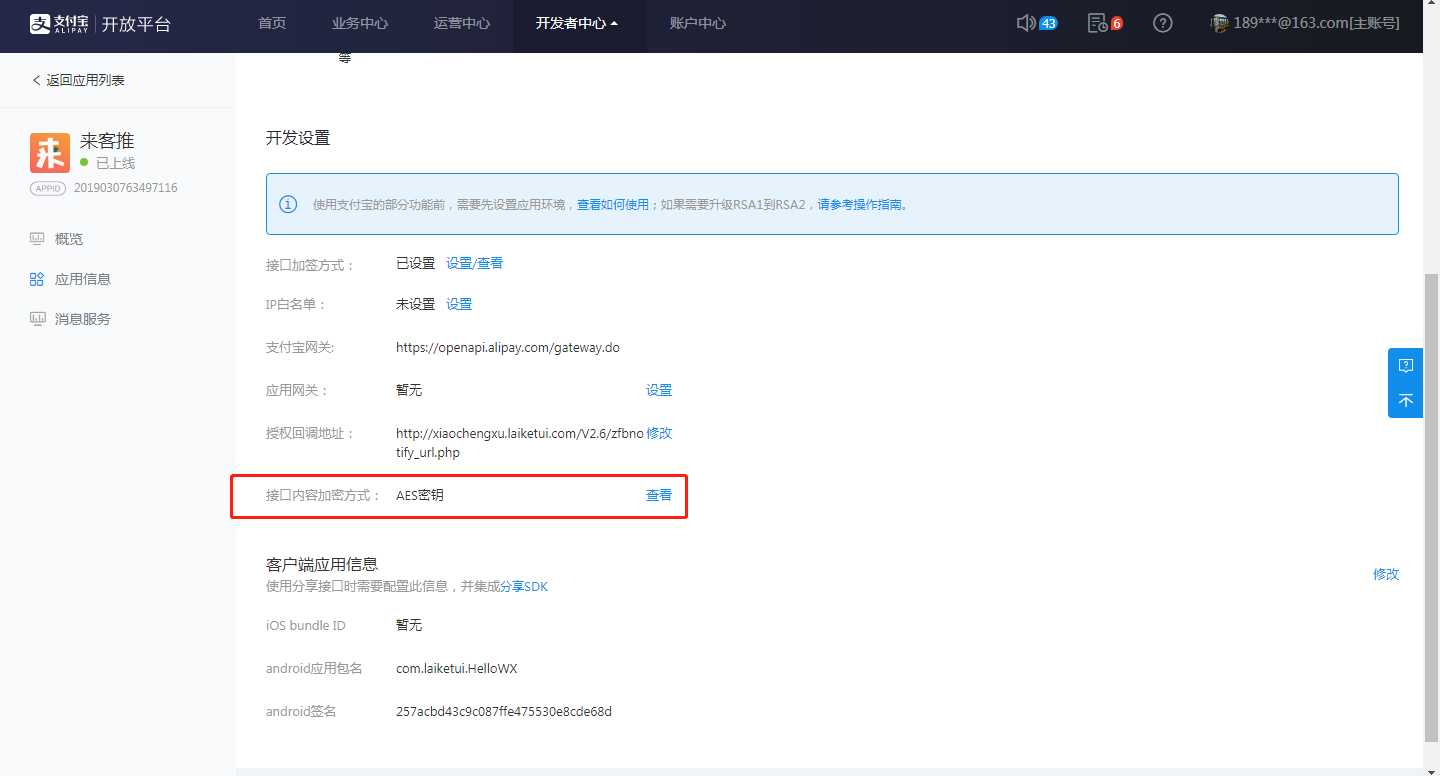Screen dimensions: 1440x776
Task: Open the 请参考操作指南 link
Action: pos(860,204)
